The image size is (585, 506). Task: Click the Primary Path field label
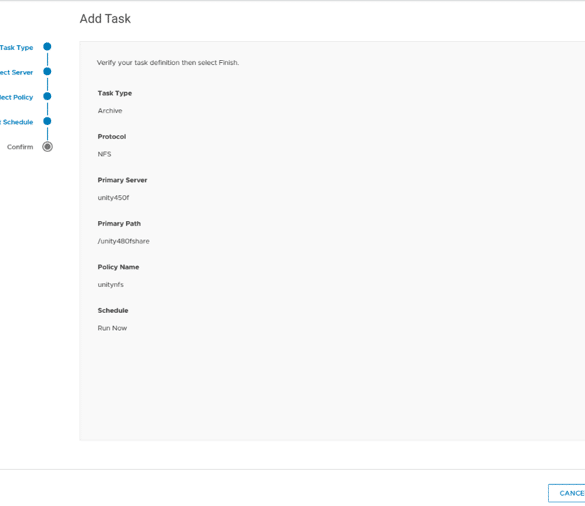point(119,224)
